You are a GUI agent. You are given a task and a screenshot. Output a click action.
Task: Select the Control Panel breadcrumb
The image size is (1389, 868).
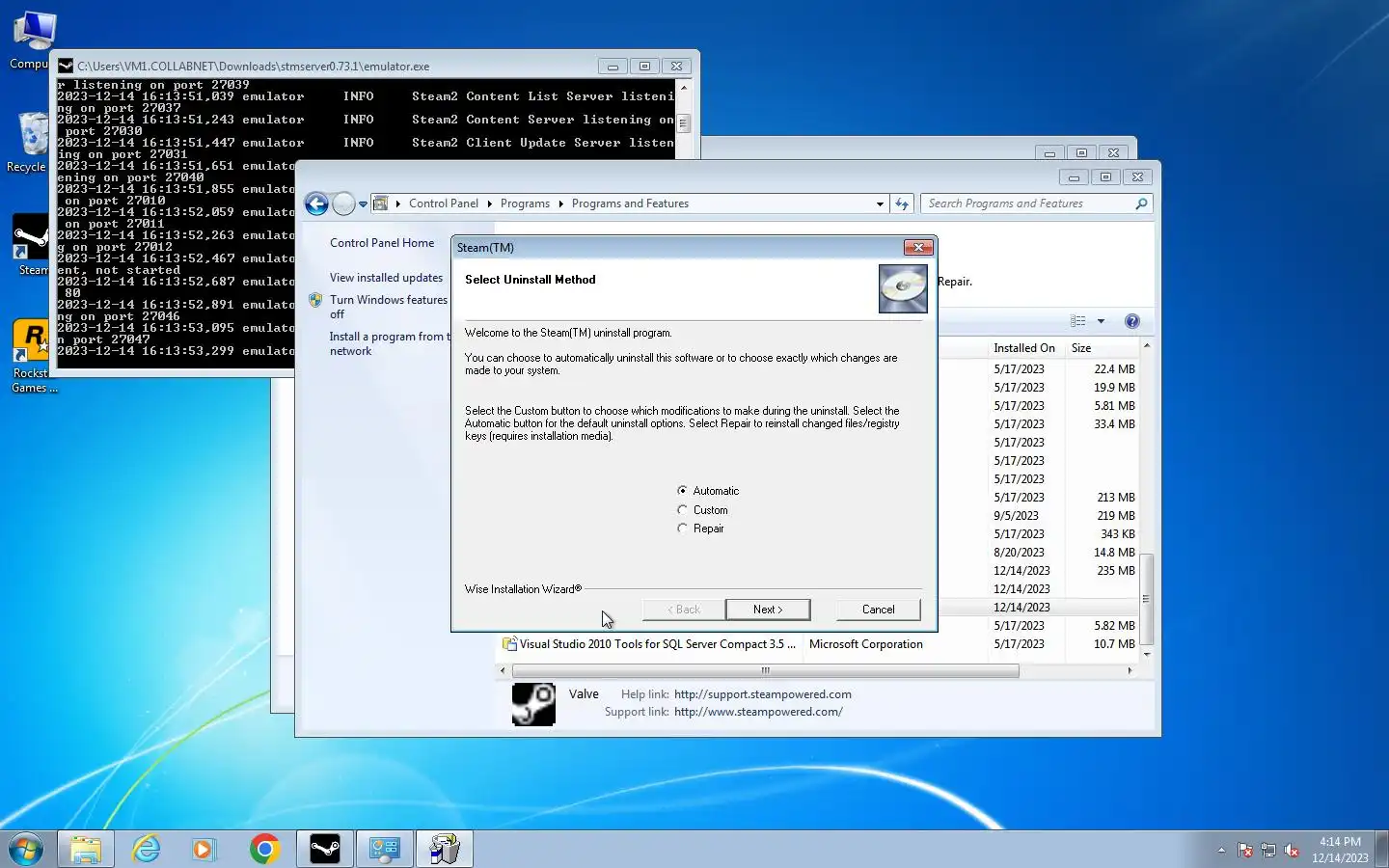pos(444,203)
